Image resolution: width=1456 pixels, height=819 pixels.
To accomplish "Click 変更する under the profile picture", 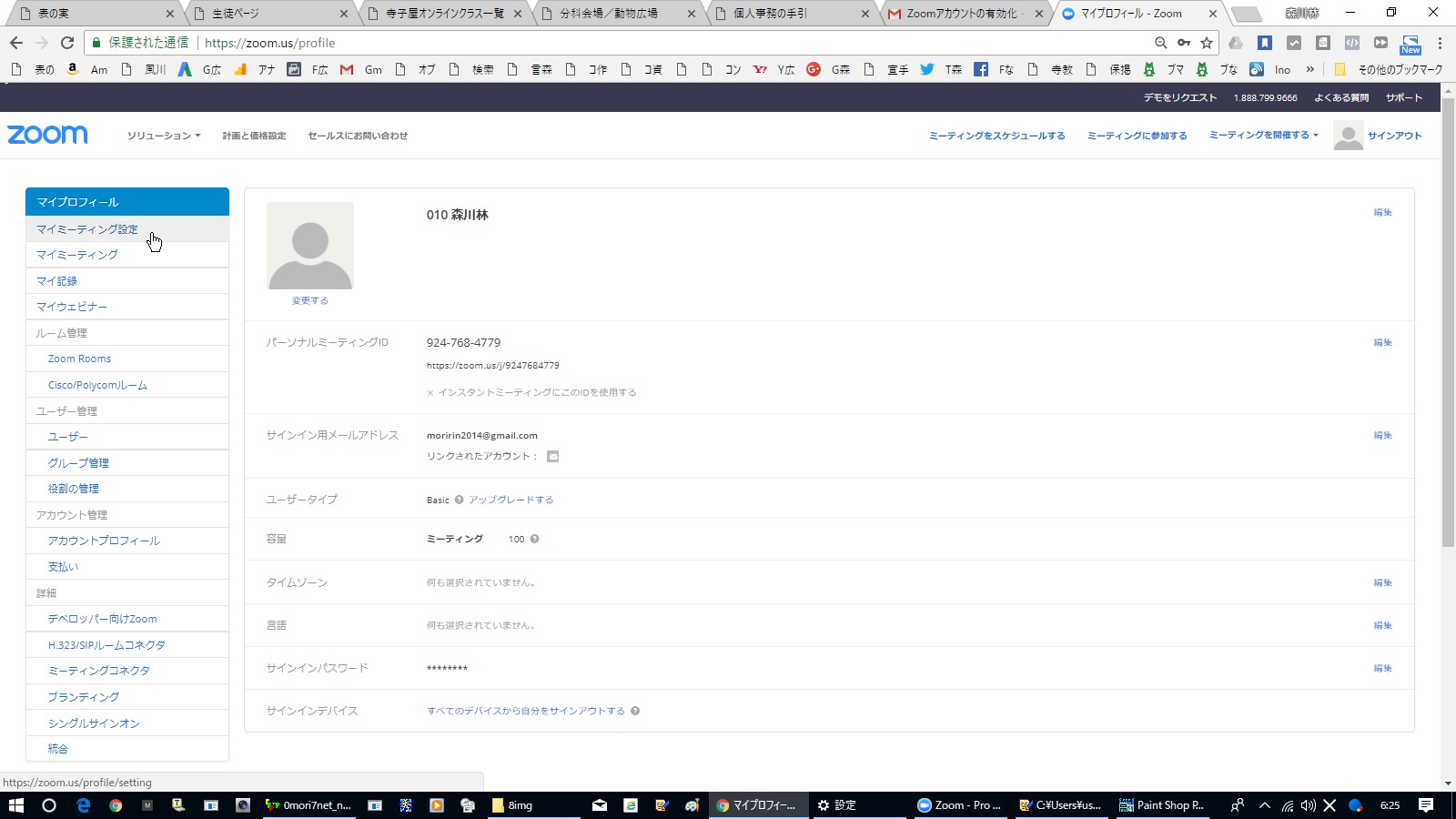I will 309,300.
